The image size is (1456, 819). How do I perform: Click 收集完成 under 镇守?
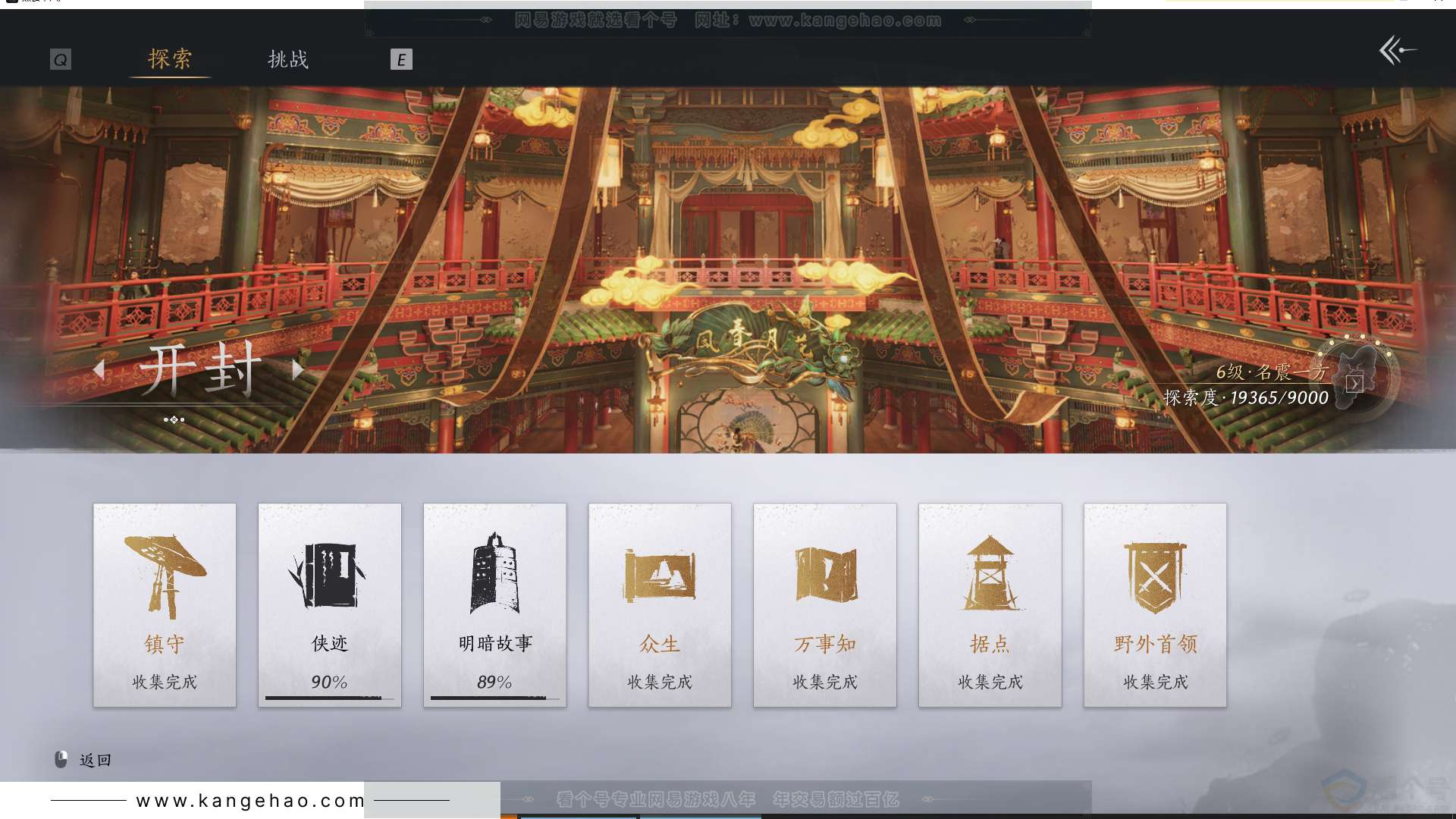coord(165,682)
